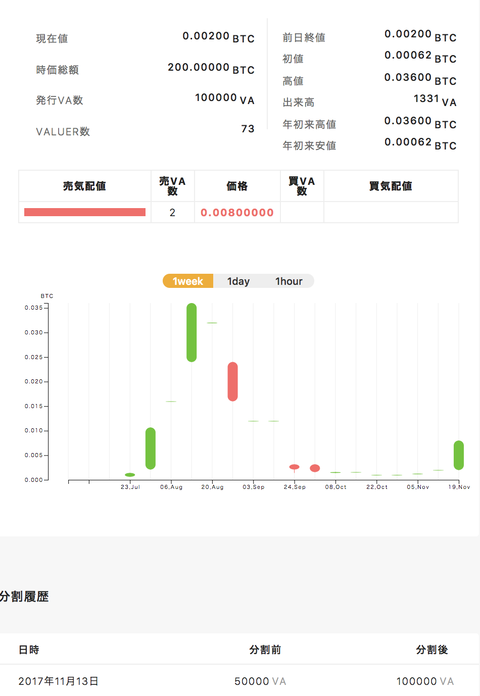
Task: Click the small green candle at 23.Jul
Action: pos(130,475)
